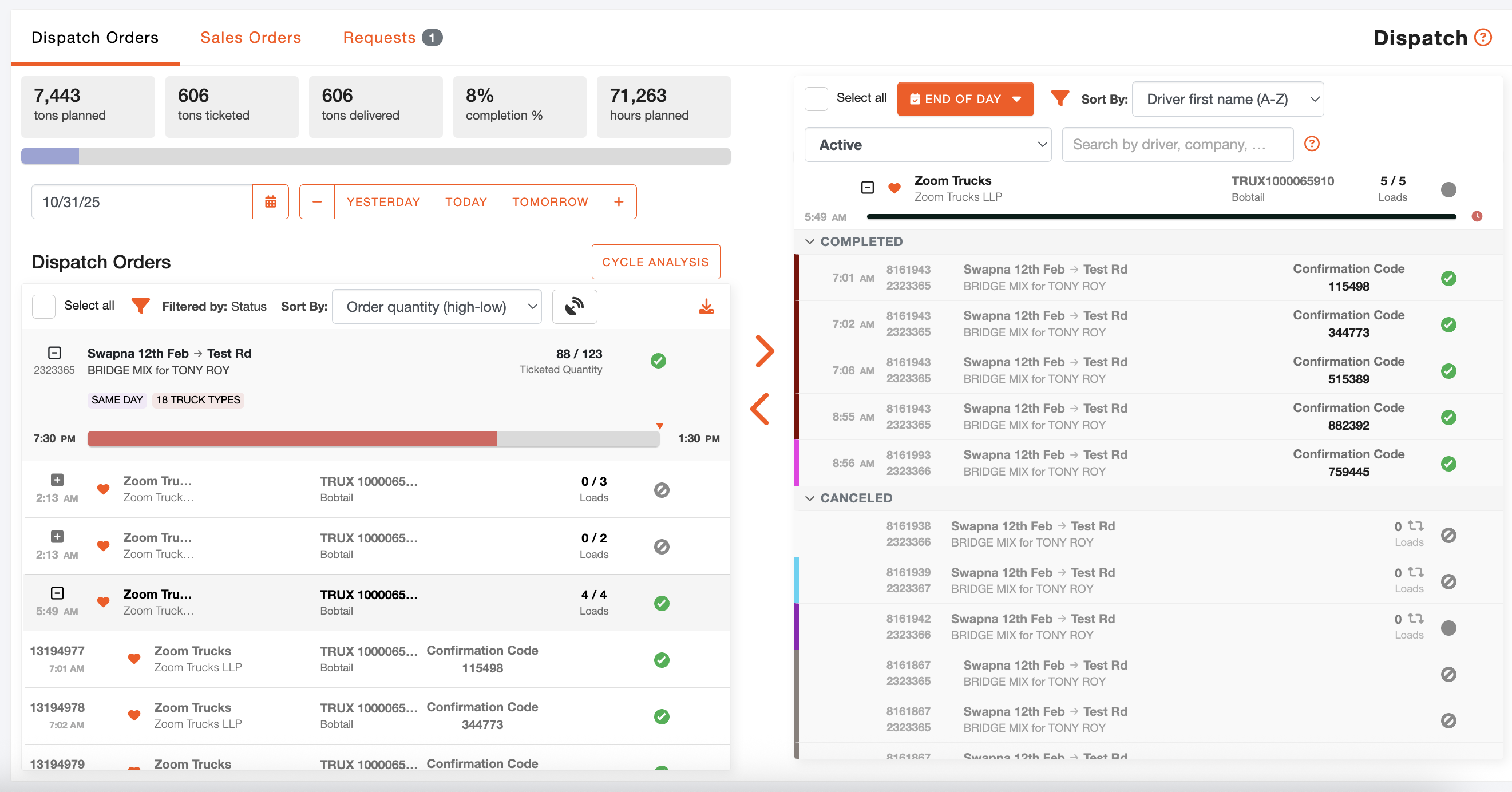Click the search field help icon
1512x792 pixels.
pos(1311,144)
